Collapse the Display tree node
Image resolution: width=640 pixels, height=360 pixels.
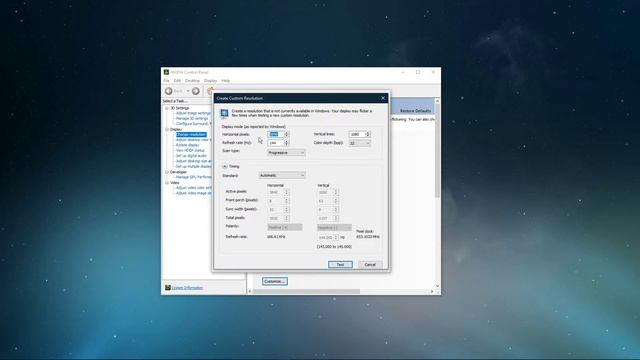[167, 129]
